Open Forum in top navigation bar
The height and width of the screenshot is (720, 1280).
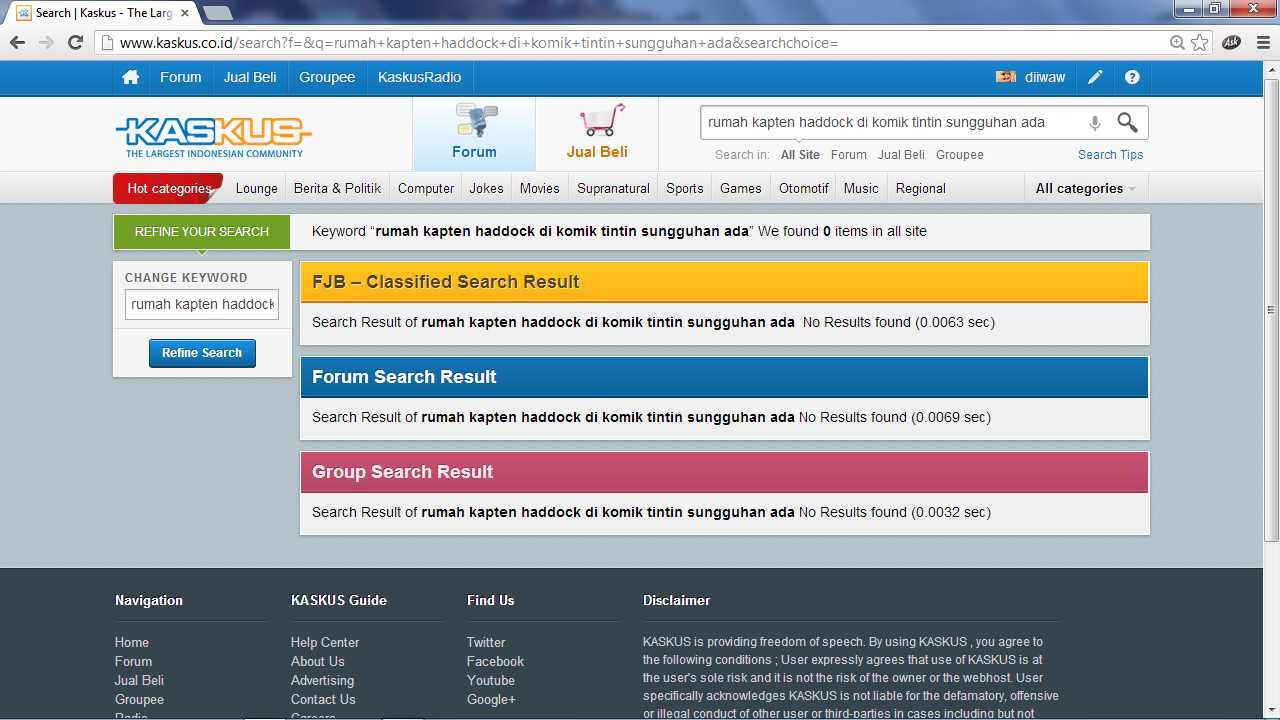181,77
